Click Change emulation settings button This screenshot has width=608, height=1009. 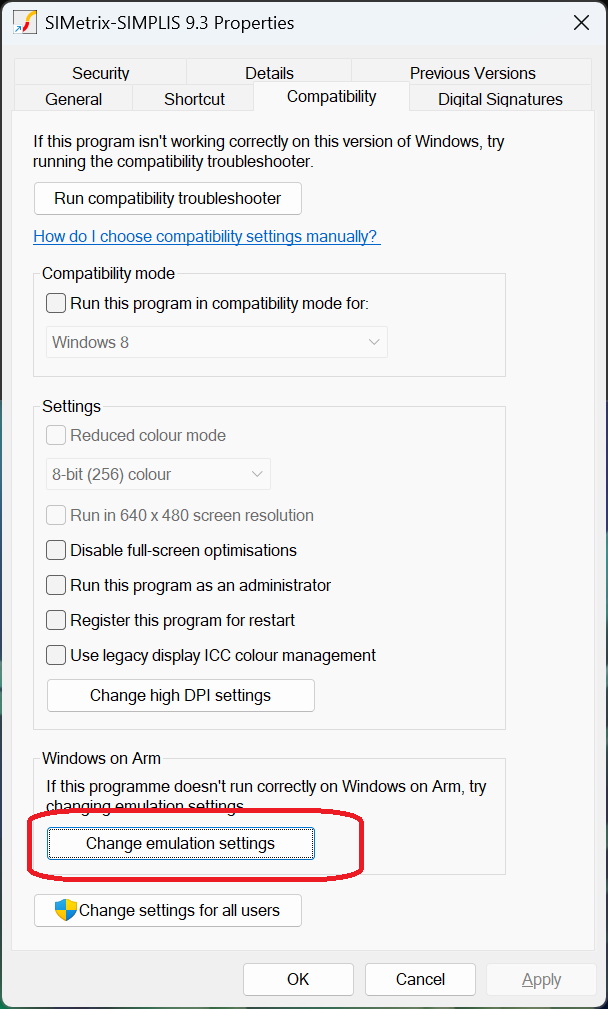[x=181, y=843]
